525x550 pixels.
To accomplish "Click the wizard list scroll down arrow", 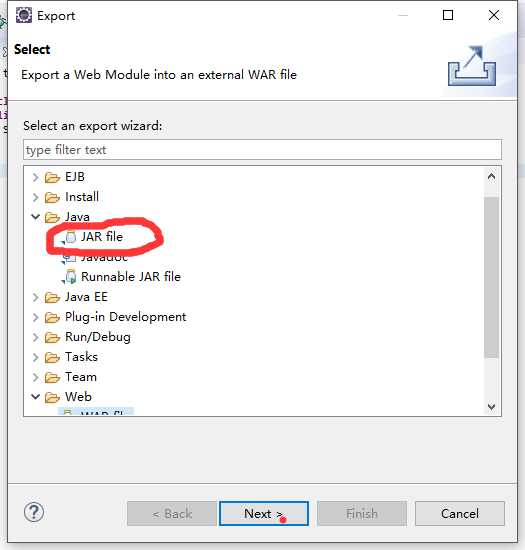I will click(x=491, y=407).
